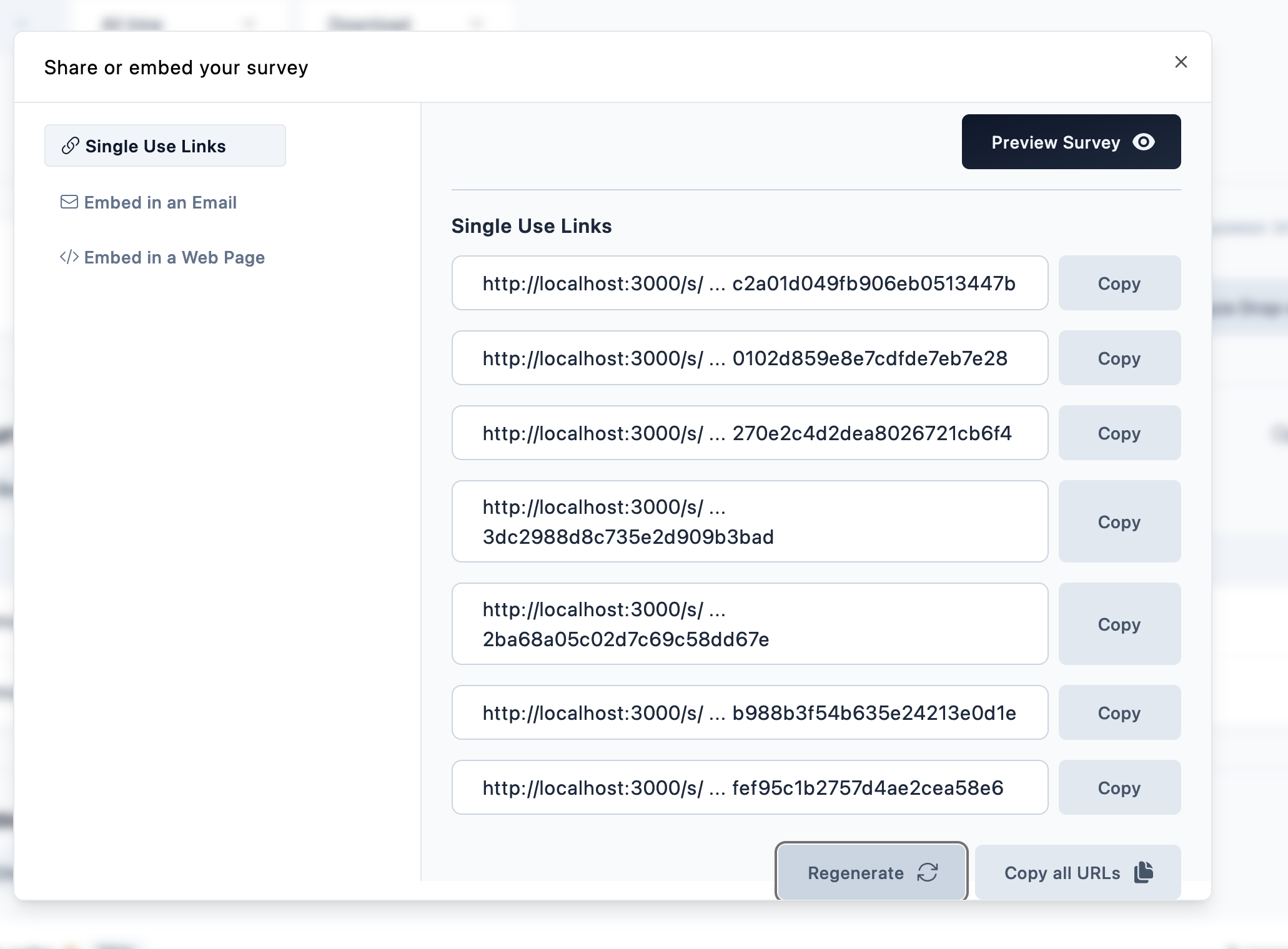This screenshot has height=949, width=1288.
Task: Click the copy icon on Copy all URLs
Action: point(1142,872)
